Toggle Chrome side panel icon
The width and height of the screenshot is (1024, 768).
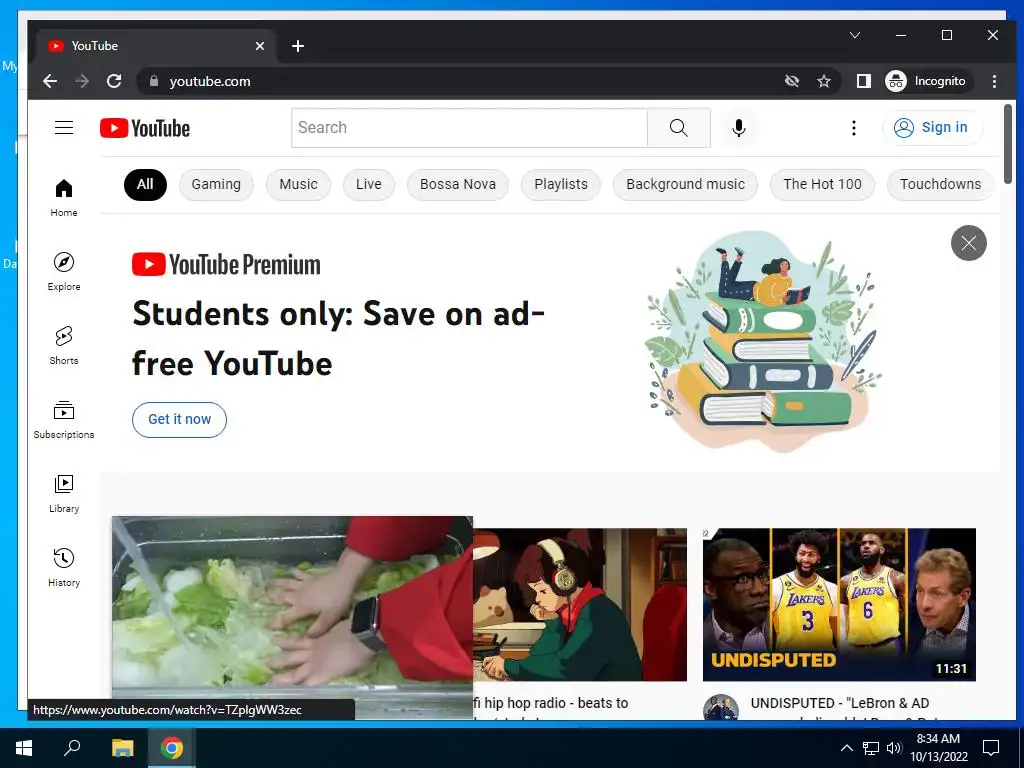[863, 81]
